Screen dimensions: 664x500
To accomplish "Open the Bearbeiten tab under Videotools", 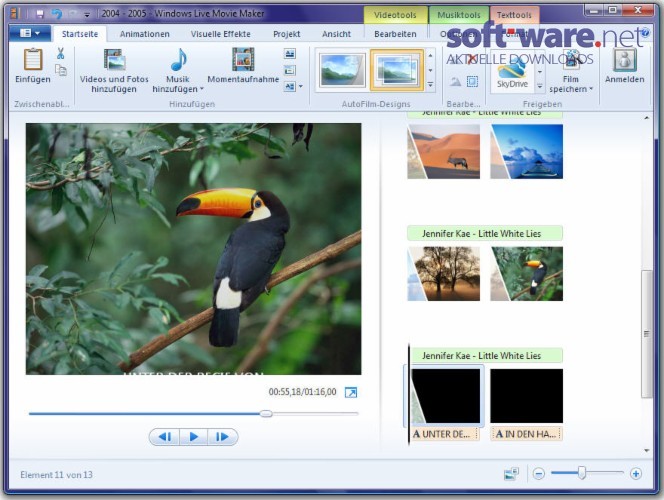I will tap(395, 34).
